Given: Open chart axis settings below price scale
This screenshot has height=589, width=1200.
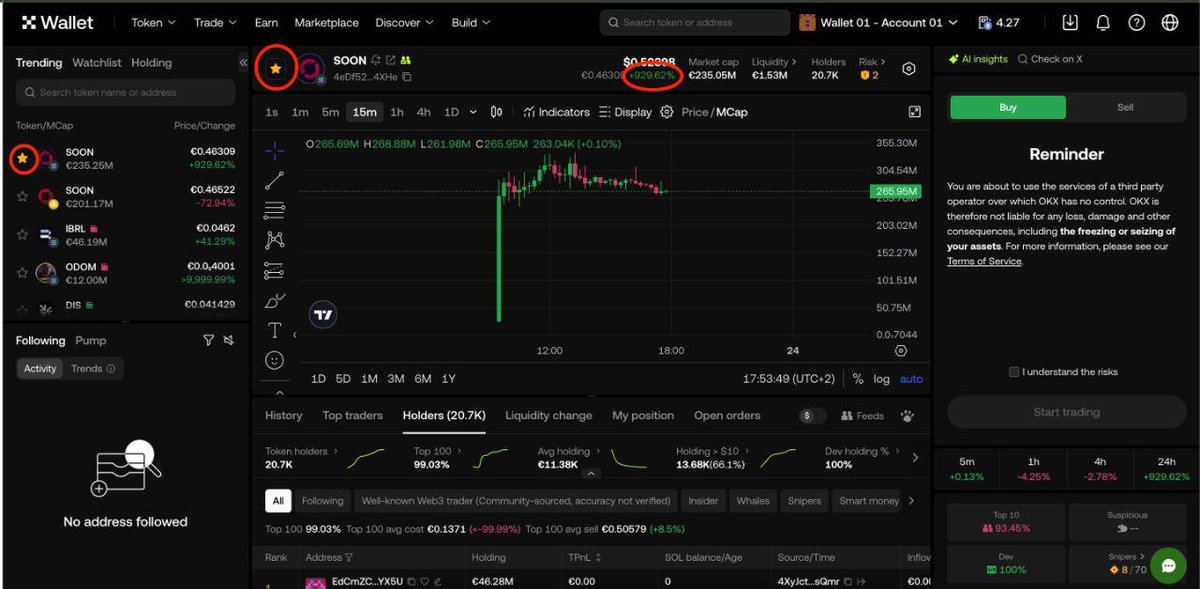Looking at the screenshot, I should tap(901, 351).
